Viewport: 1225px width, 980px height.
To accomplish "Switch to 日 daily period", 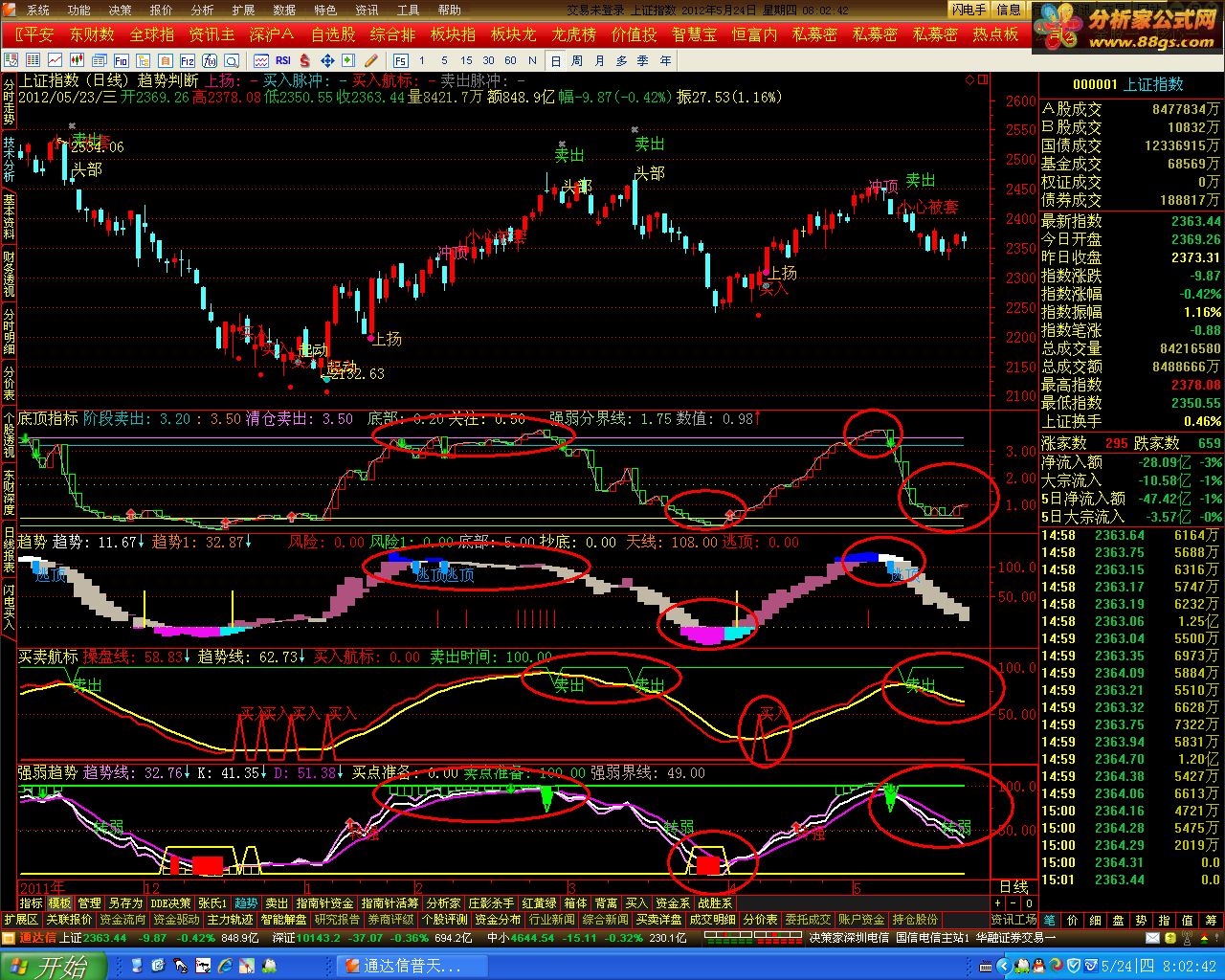I will [x=556, y=60].
